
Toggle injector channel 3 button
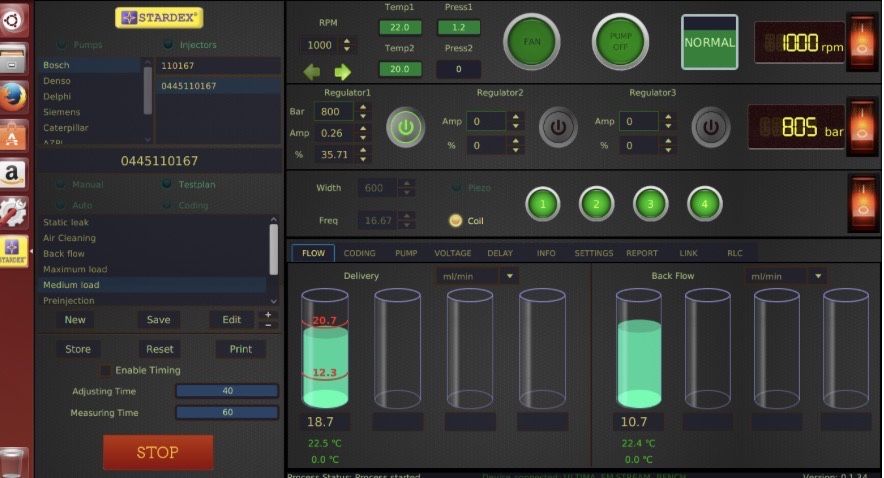tap(650, 204)
